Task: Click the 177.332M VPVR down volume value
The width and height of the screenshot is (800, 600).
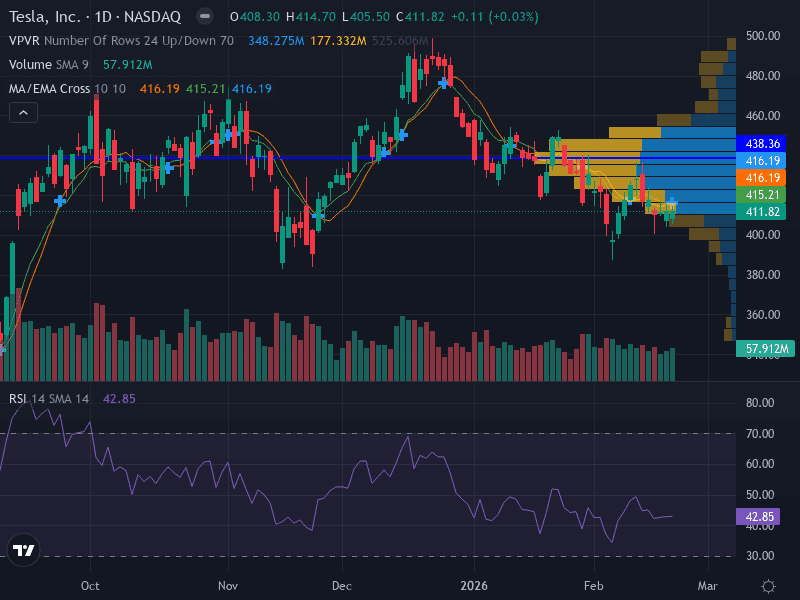Action: pyautogui.click(x=338, y=41)
